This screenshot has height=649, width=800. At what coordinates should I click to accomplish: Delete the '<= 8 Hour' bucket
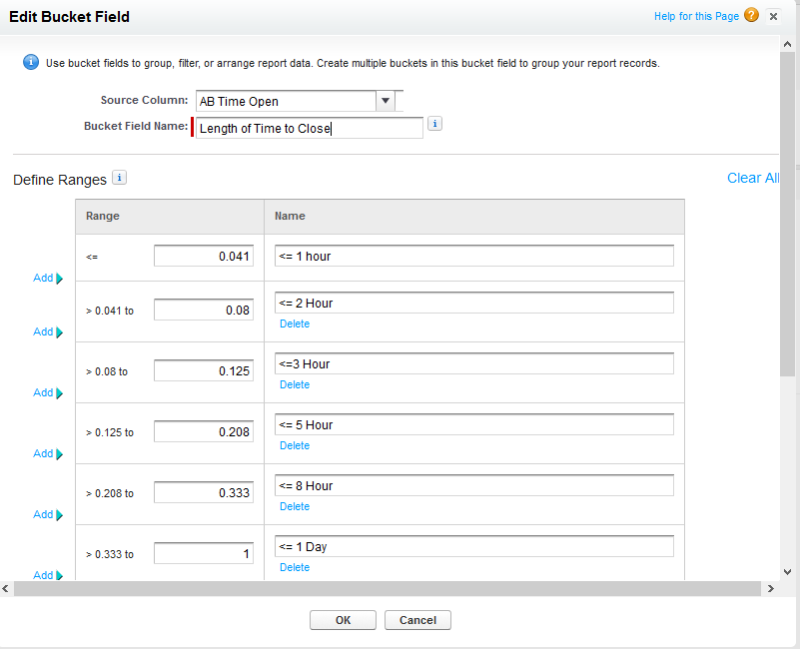click(x=294, y=507)
